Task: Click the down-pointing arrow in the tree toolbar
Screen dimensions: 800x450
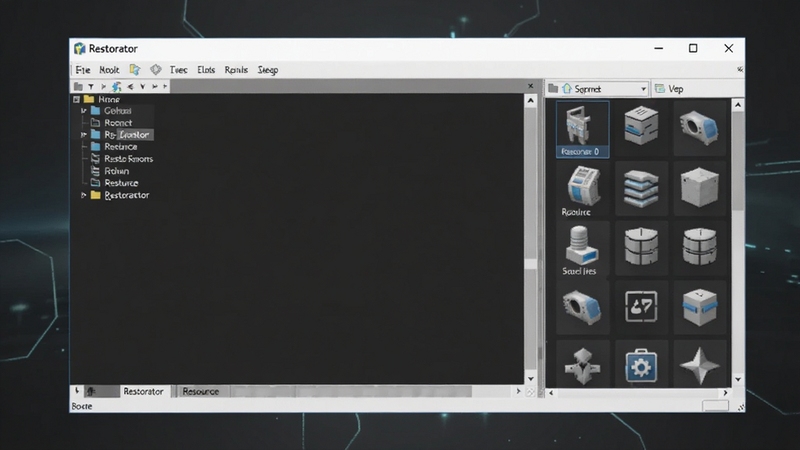Action: pyautogui.click(x=143, y=87)
